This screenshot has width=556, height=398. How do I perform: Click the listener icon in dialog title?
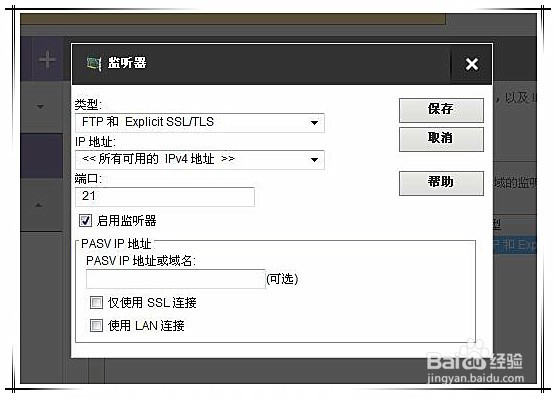point(94,63)
